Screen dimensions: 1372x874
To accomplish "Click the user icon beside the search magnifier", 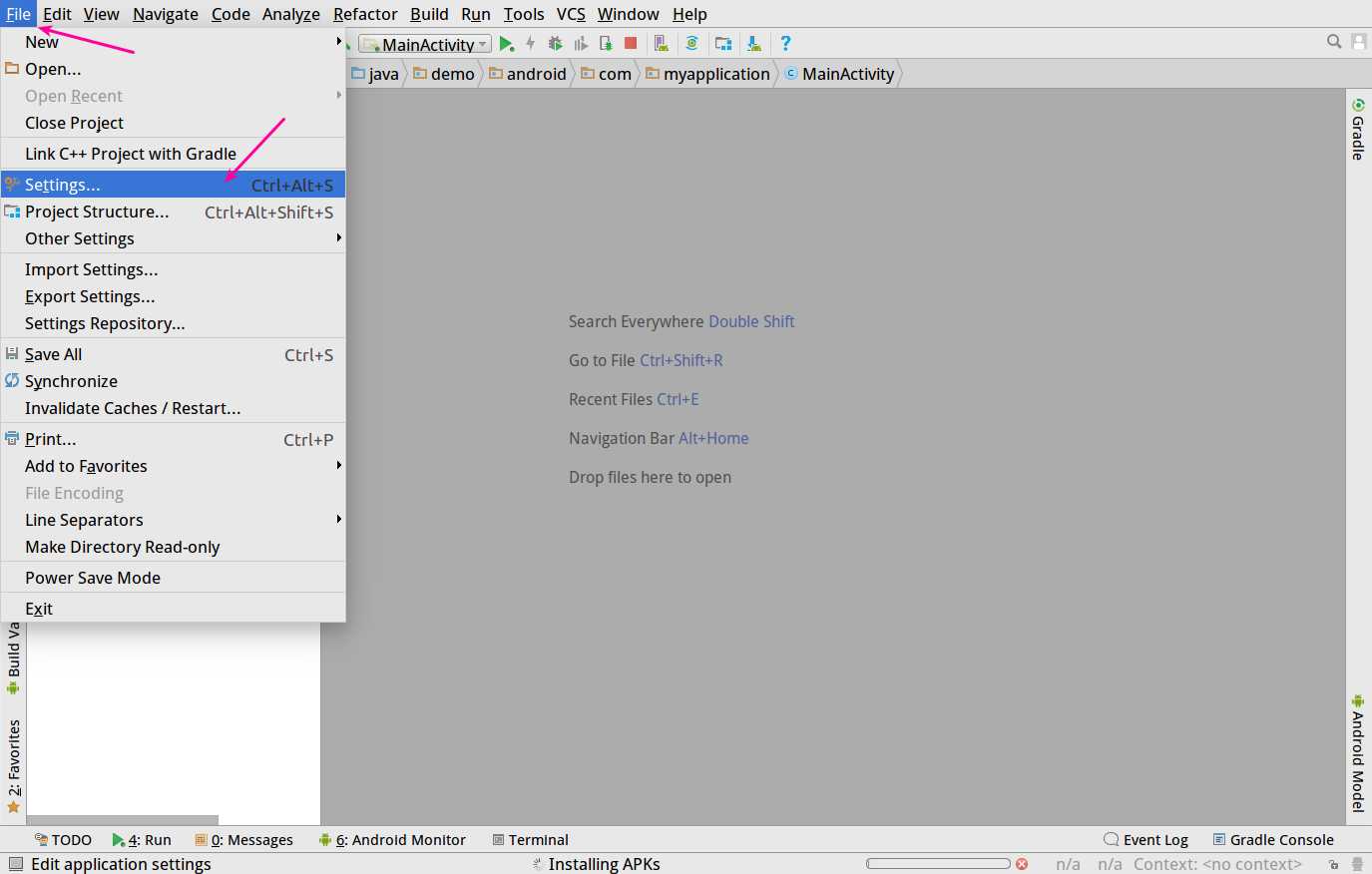I will click(1359, 42).
